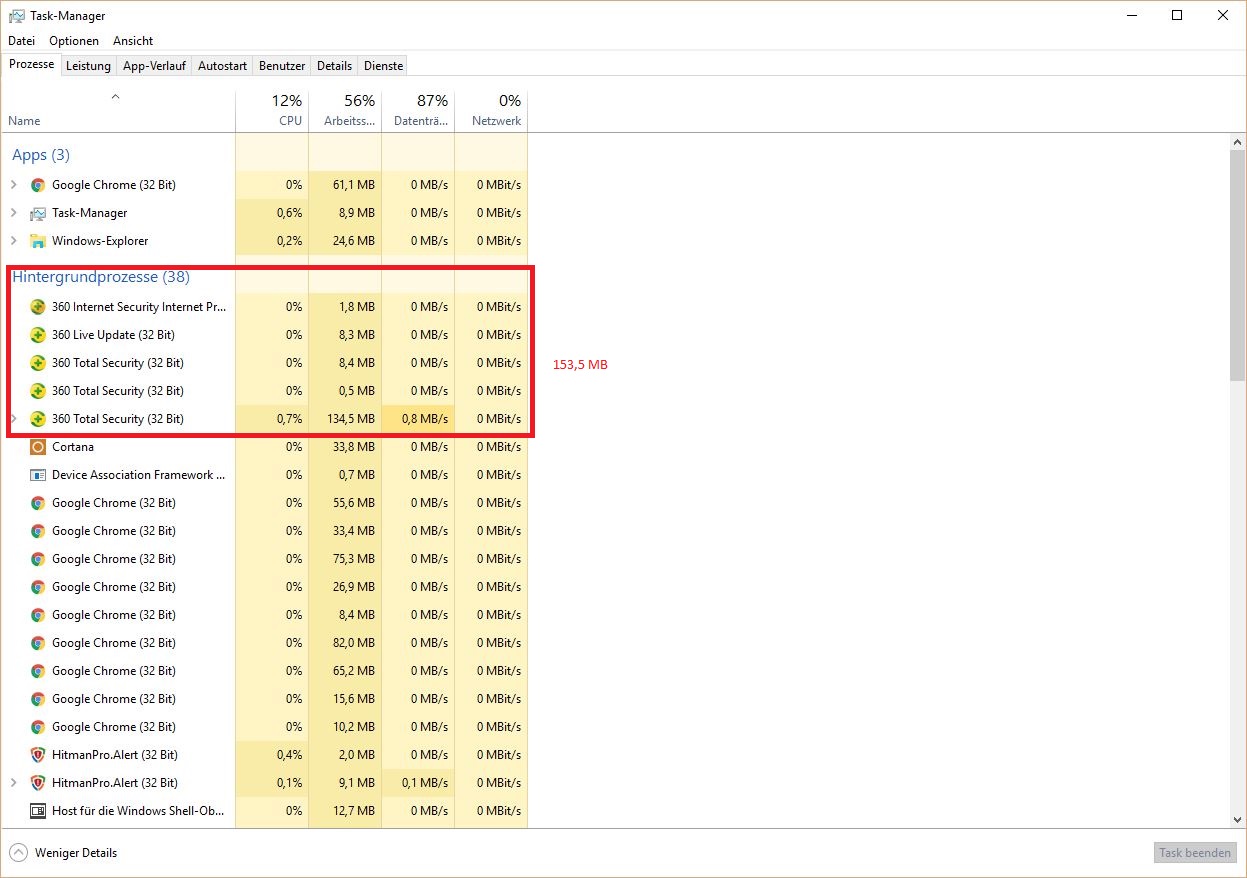Click the Task-Manager title bar icon
The image size is (1247, 878).
coord(17,16)
